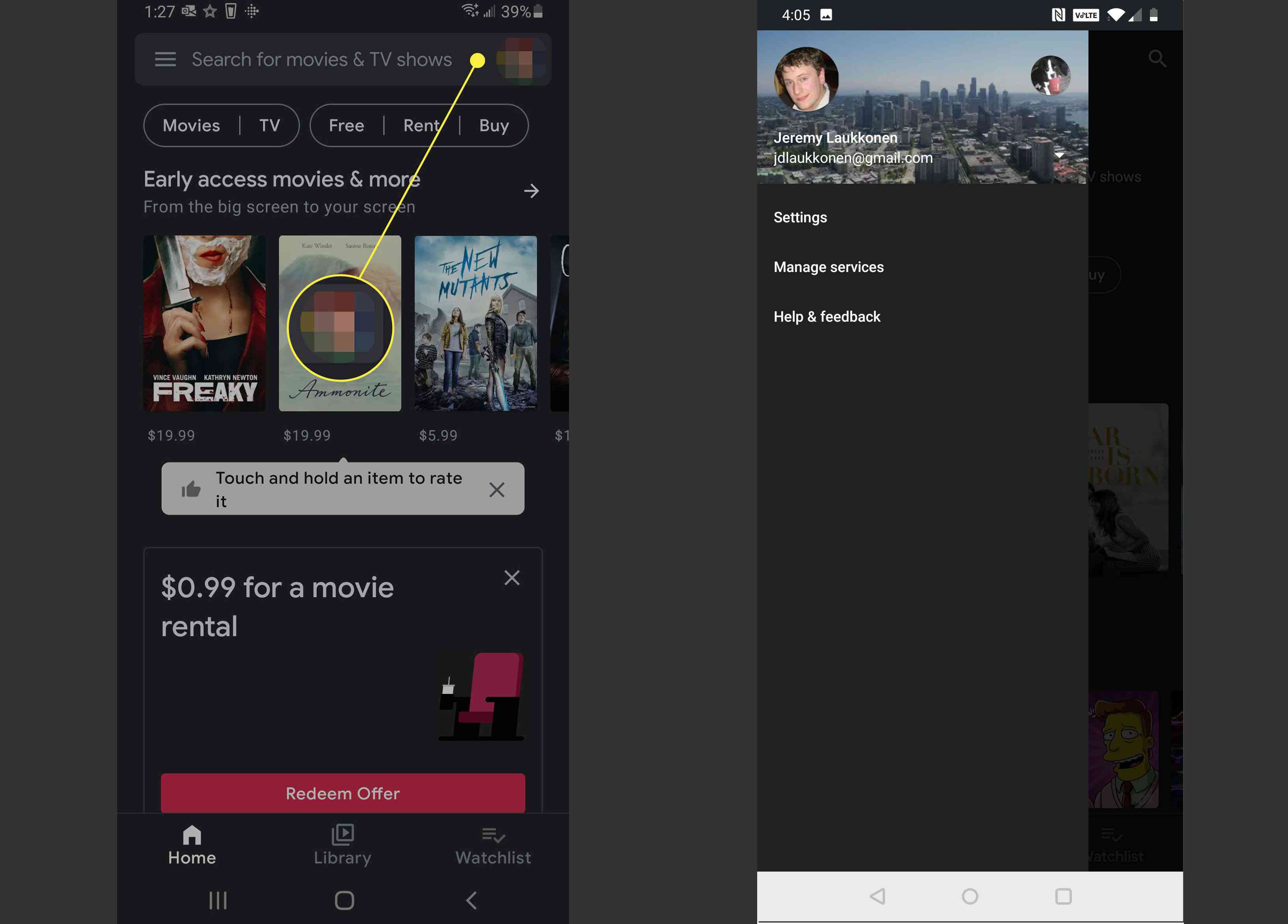Tap the $5.99 price under New Mutants
This screenshot has width=1288, height=924.
438,435
